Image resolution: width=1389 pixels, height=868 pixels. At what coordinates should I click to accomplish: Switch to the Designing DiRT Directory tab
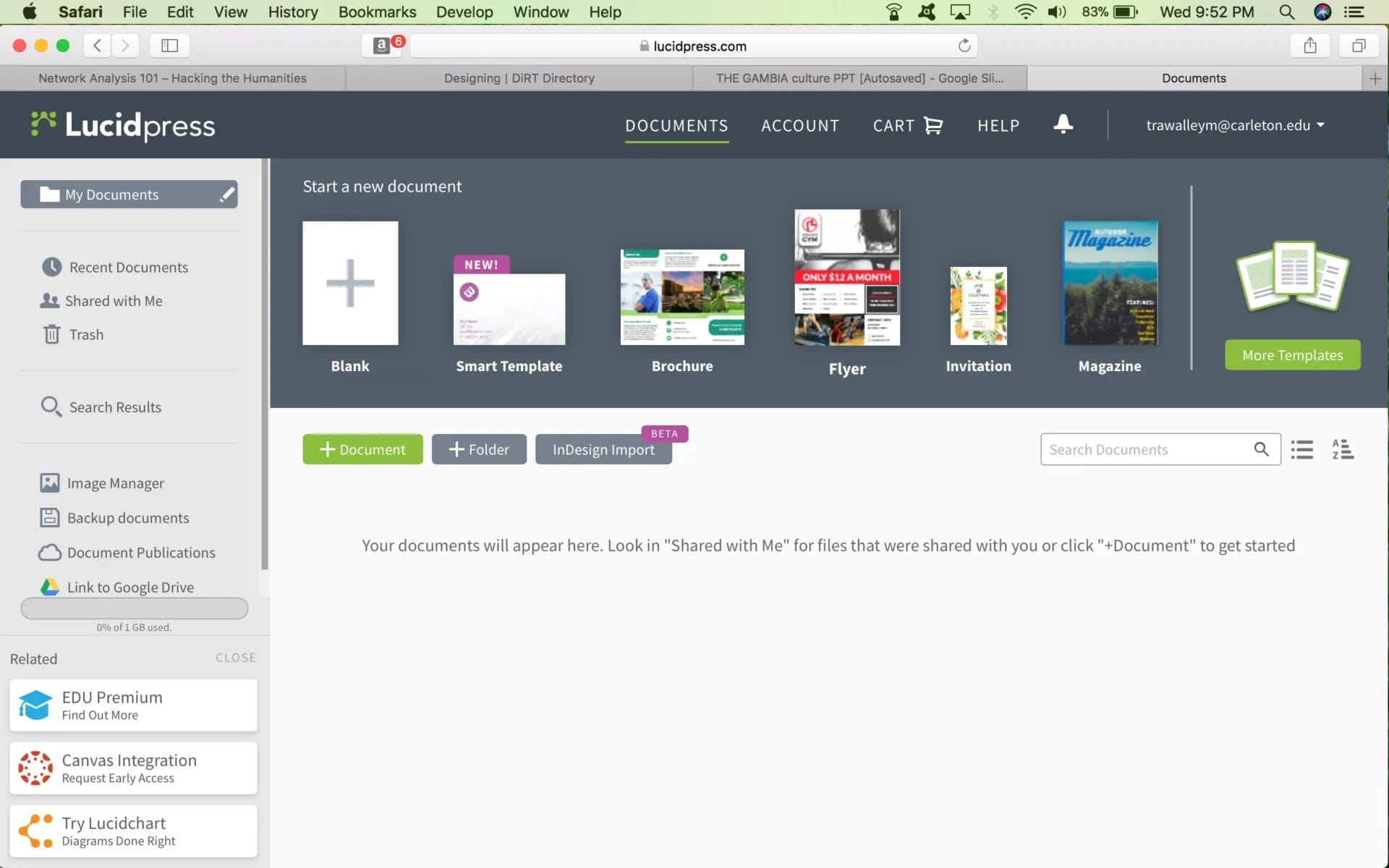[519, 78]
